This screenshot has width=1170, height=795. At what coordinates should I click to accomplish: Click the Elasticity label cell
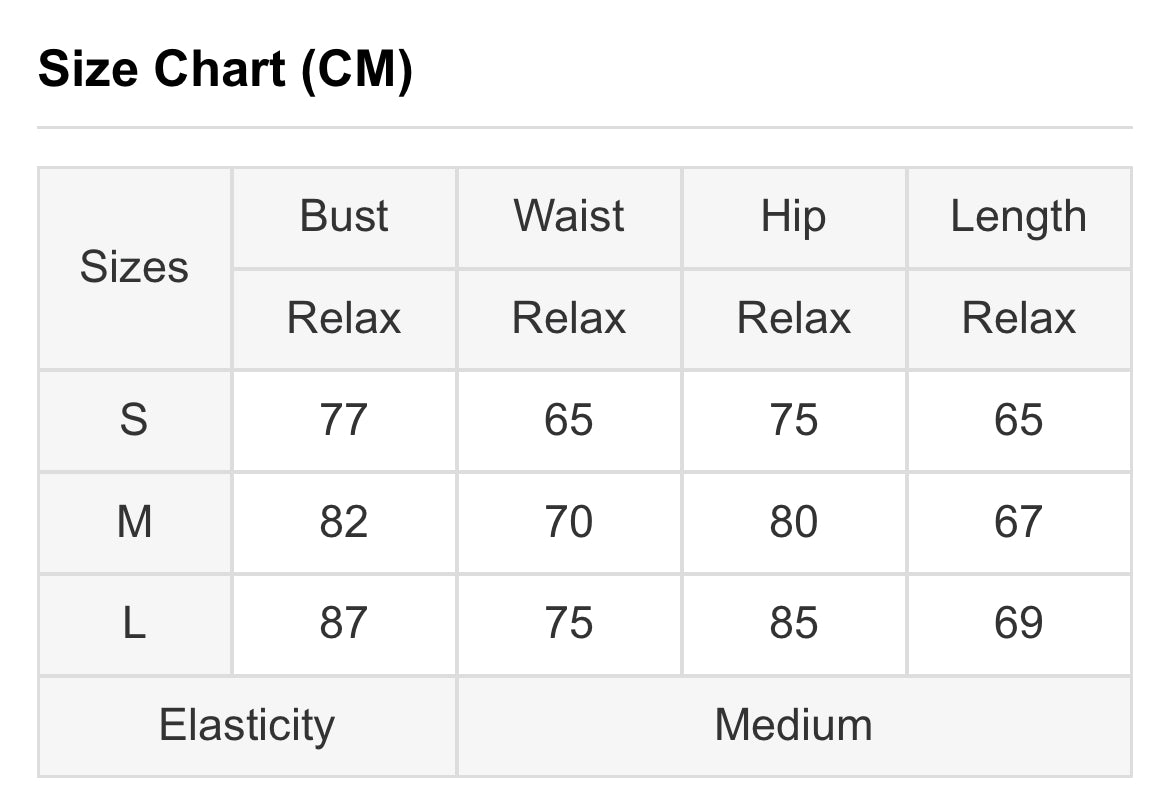tap(247, 726)
